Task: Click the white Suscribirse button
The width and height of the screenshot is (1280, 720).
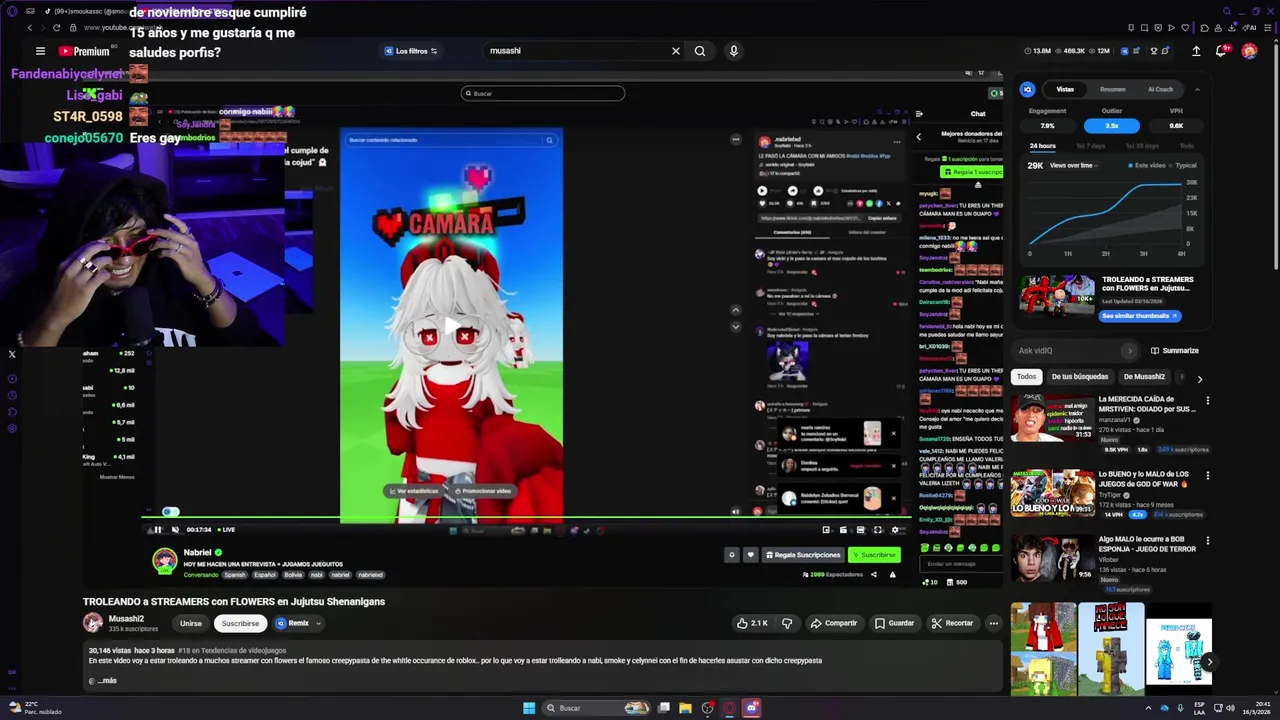Action: 240,623
